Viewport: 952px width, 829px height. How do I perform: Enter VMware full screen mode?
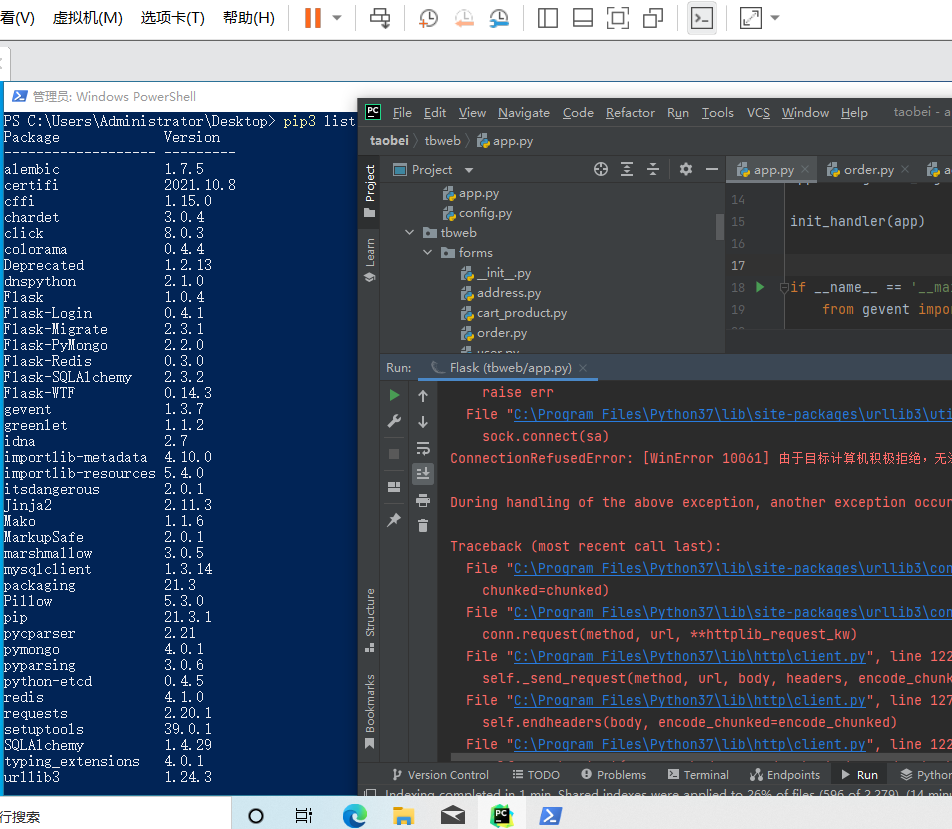tap(618, 18)
